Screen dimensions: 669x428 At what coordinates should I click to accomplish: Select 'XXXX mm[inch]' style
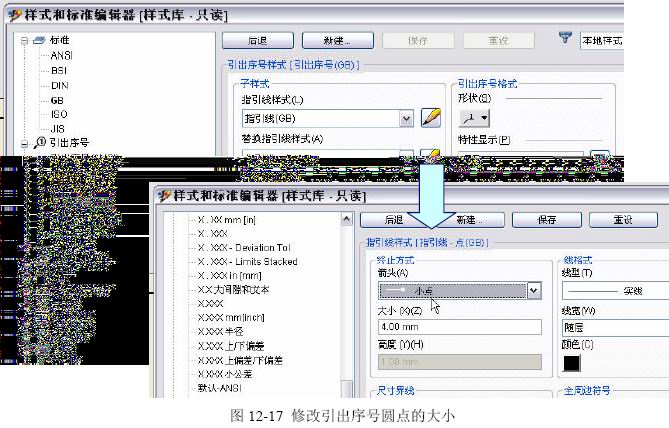[231, 317]
